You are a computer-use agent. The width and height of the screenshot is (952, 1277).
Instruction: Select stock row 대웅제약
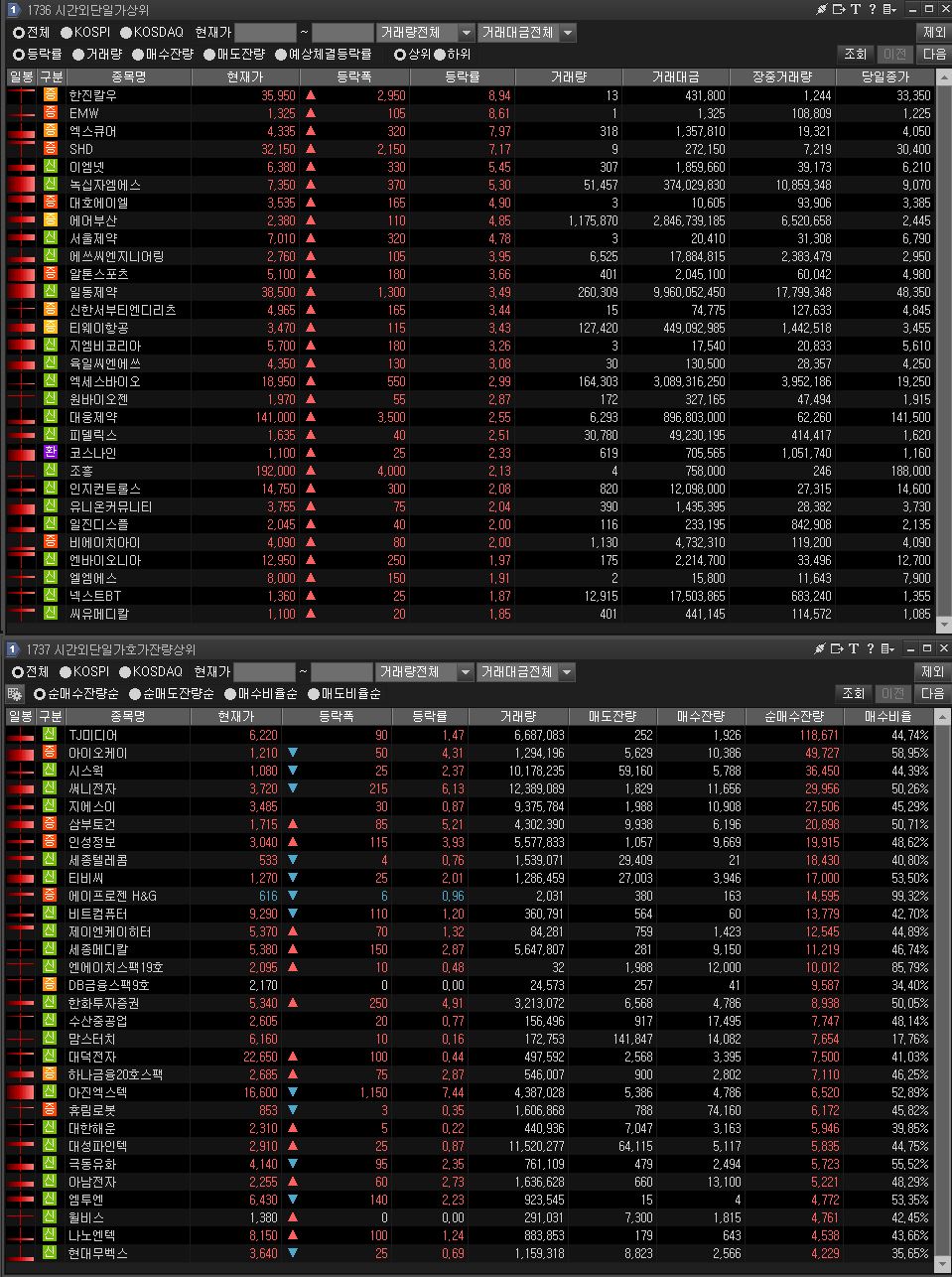(471, 417)
